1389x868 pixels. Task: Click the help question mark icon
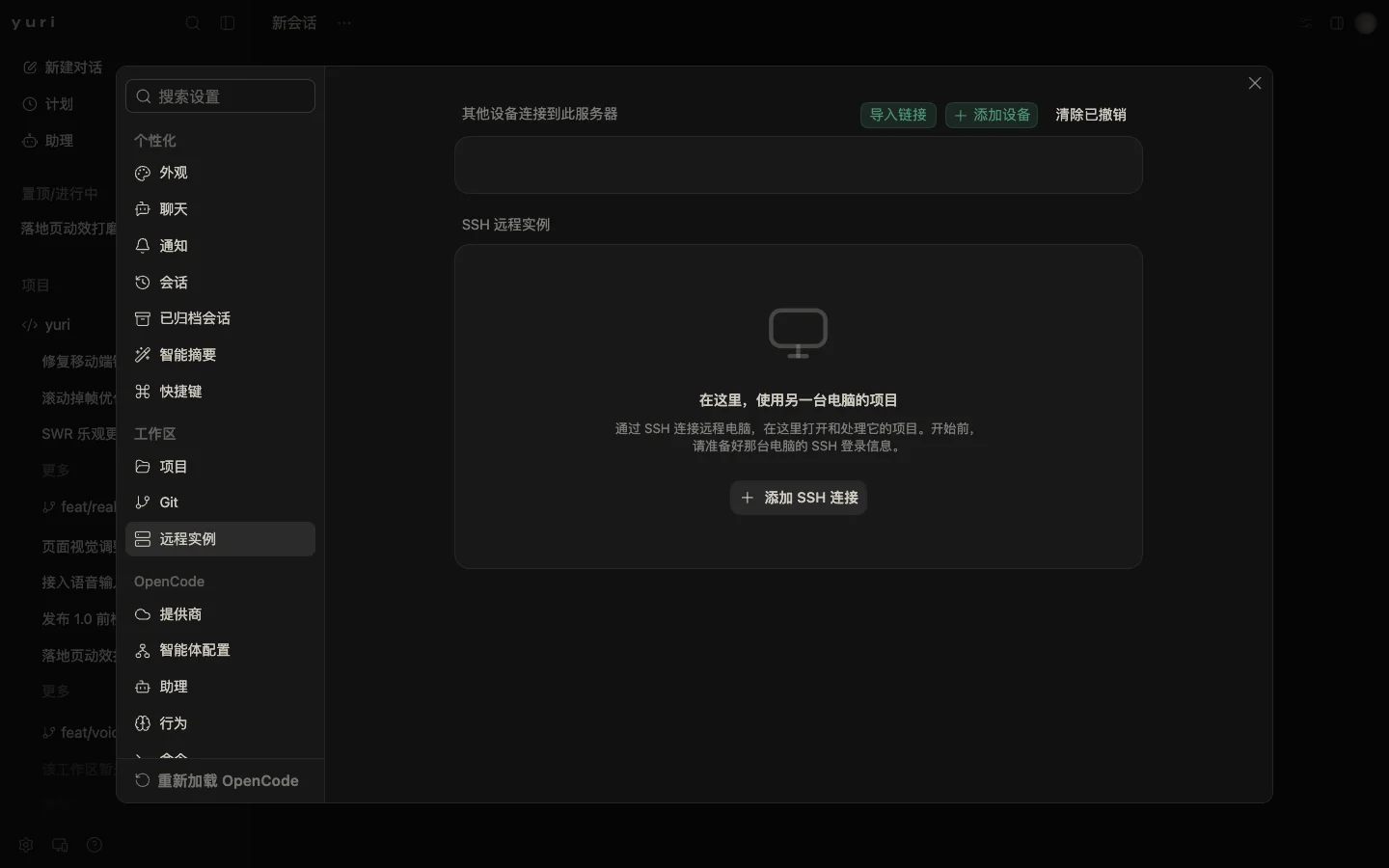pos(95,845)
